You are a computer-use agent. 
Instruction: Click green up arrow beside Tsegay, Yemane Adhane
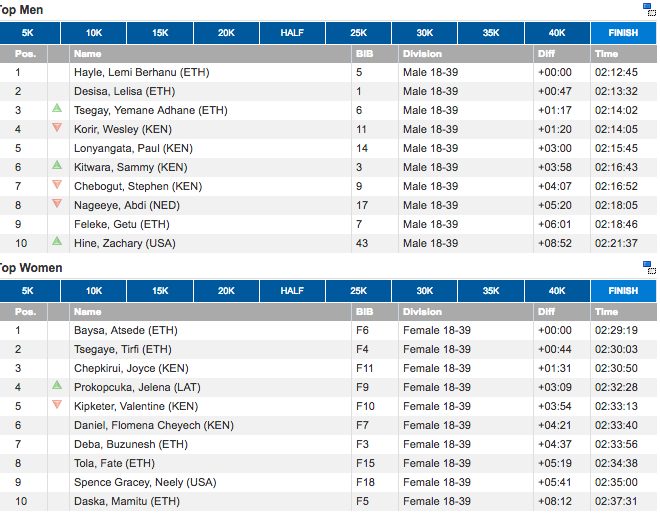tap(57, 109)
